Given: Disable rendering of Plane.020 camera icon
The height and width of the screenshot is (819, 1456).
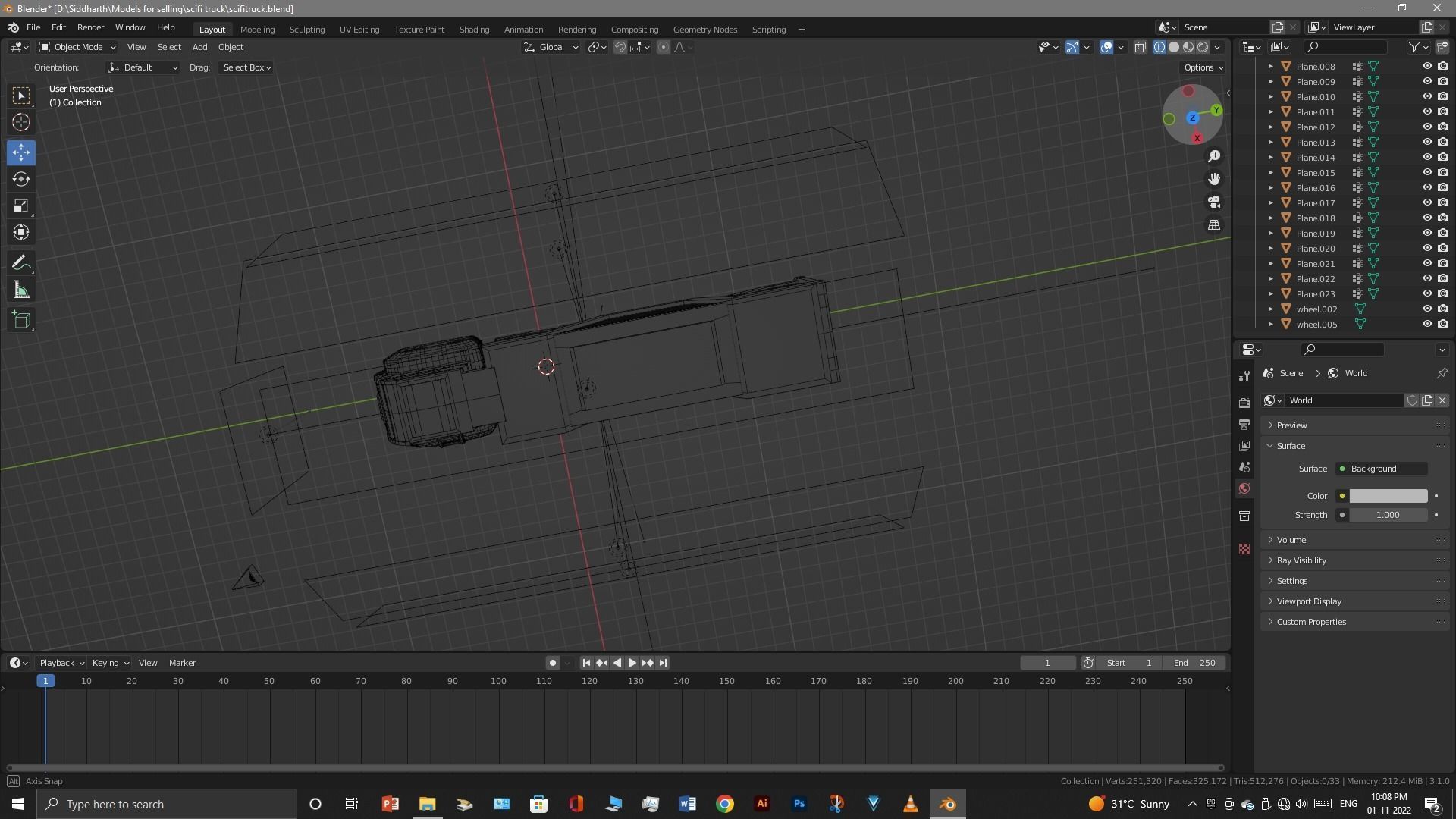Looking at the screenshot, I should click(x=1442, y=249).
